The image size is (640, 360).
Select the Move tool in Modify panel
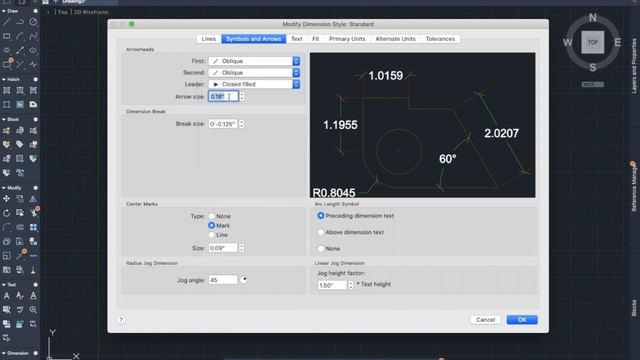pos(7,199)
